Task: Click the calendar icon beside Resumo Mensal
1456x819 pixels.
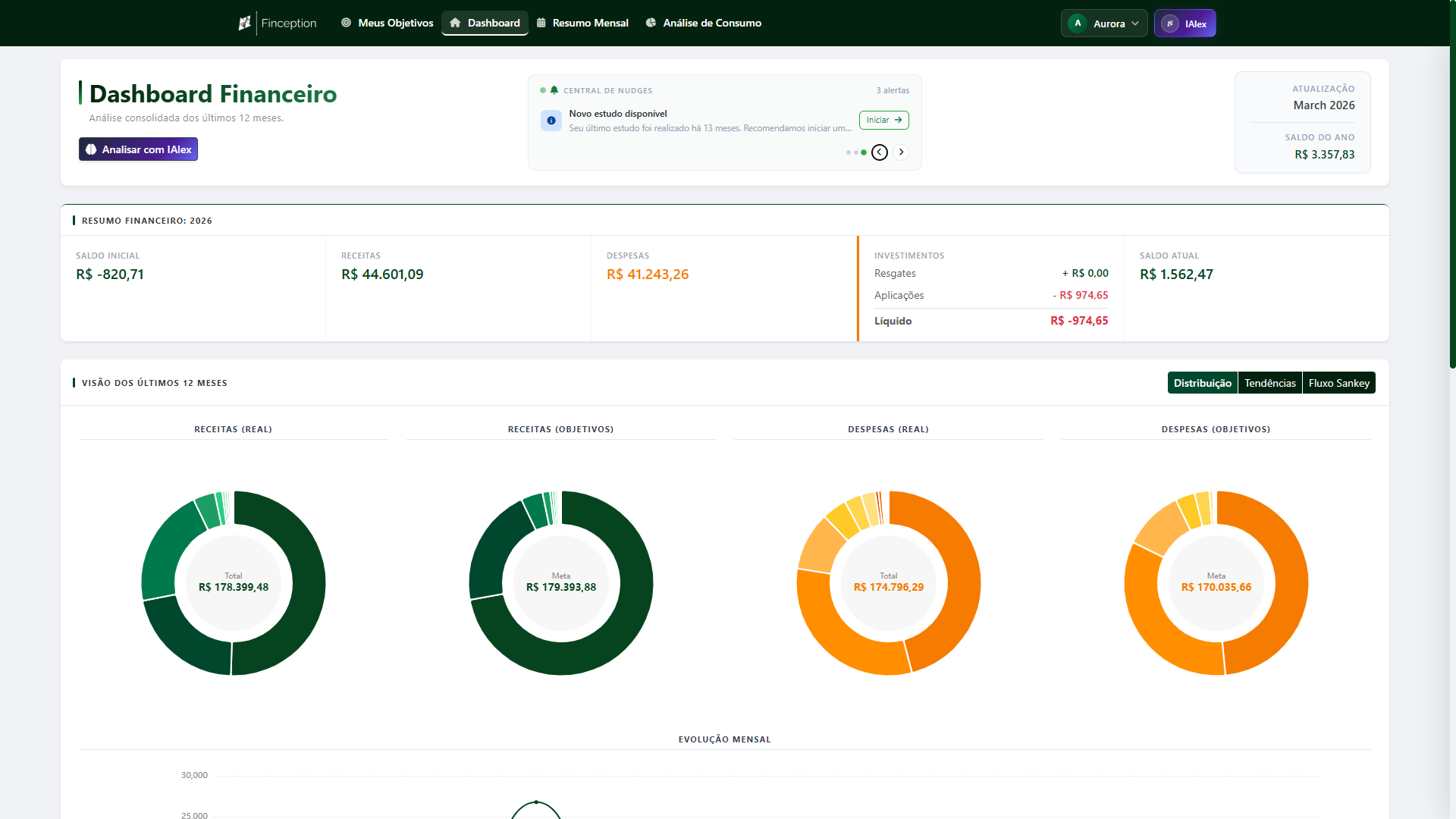Action: (x=541, y=23)
